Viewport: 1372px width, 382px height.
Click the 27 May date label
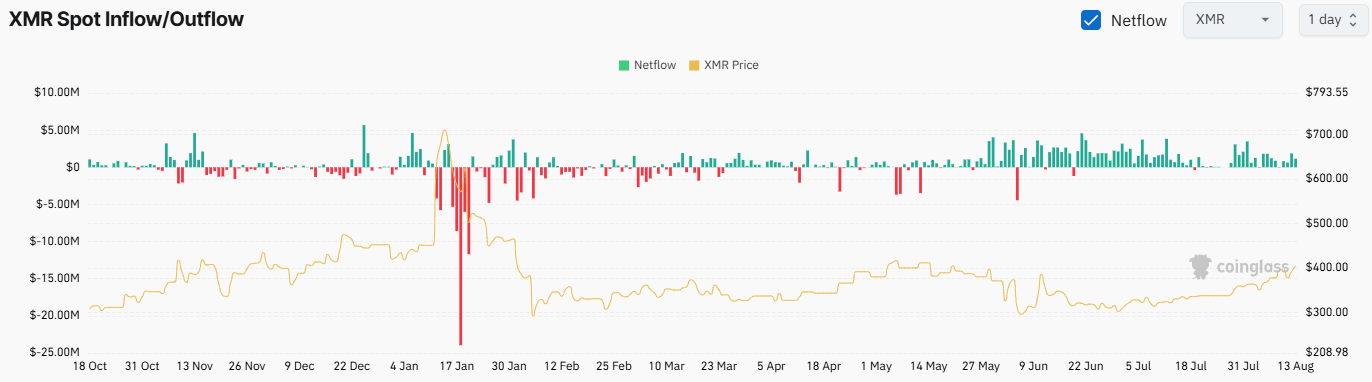(x=982, y=367)
